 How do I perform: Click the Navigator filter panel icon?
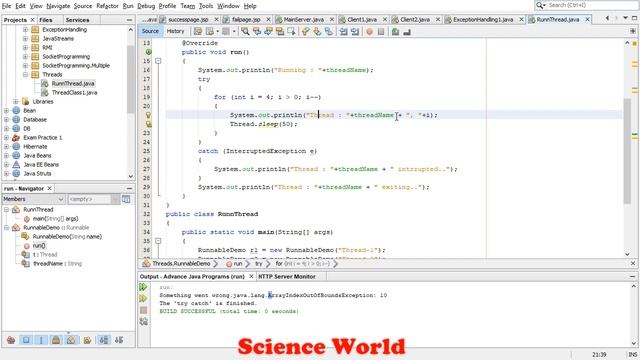click(x=127, y=199)
